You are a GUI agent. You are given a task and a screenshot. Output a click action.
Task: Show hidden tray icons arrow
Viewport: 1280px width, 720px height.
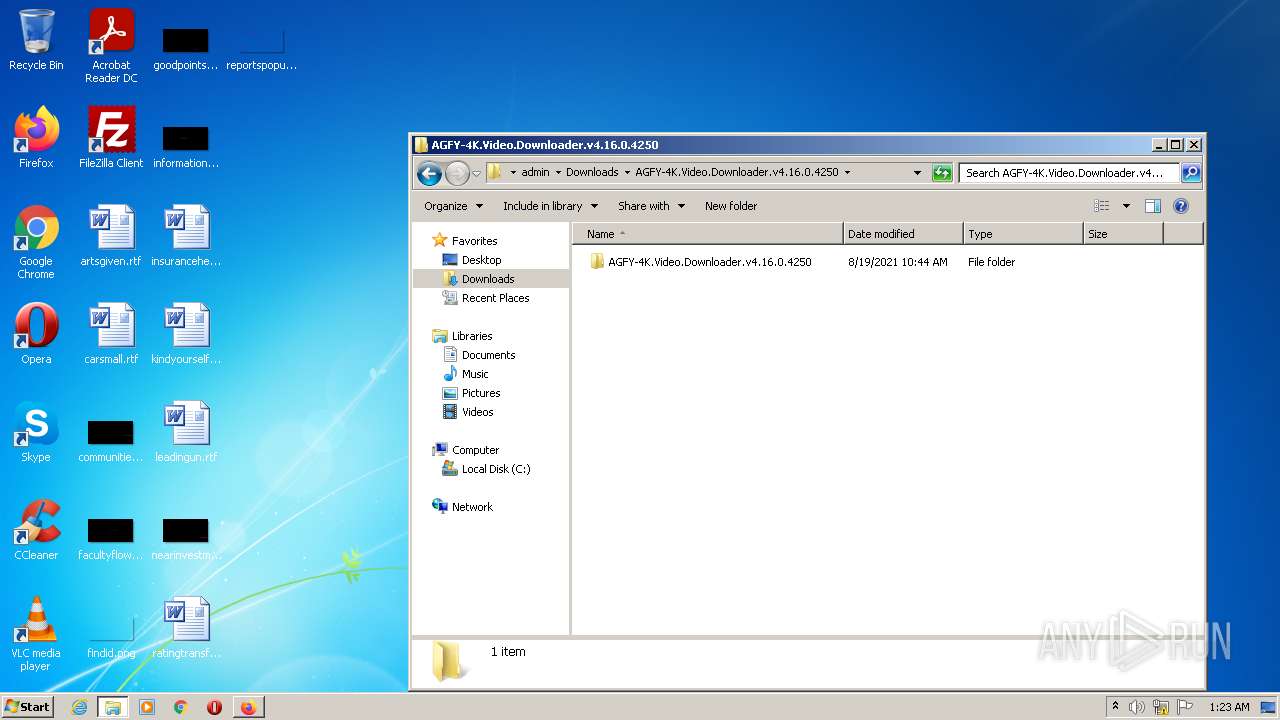click(1115, 707)
